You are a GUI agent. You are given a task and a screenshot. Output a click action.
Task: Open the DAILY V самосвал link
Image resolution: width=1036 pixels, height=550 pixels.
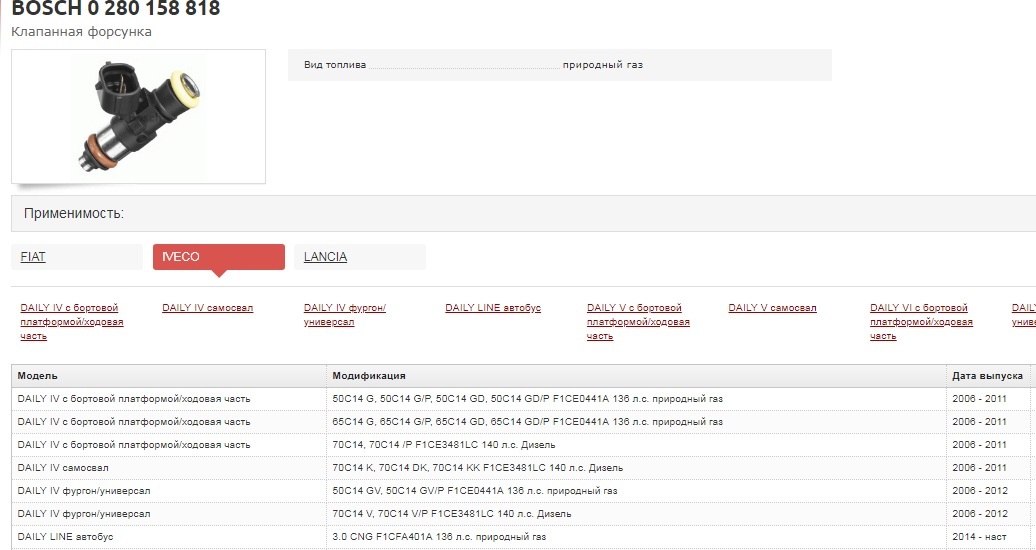[x=772, y=308]
